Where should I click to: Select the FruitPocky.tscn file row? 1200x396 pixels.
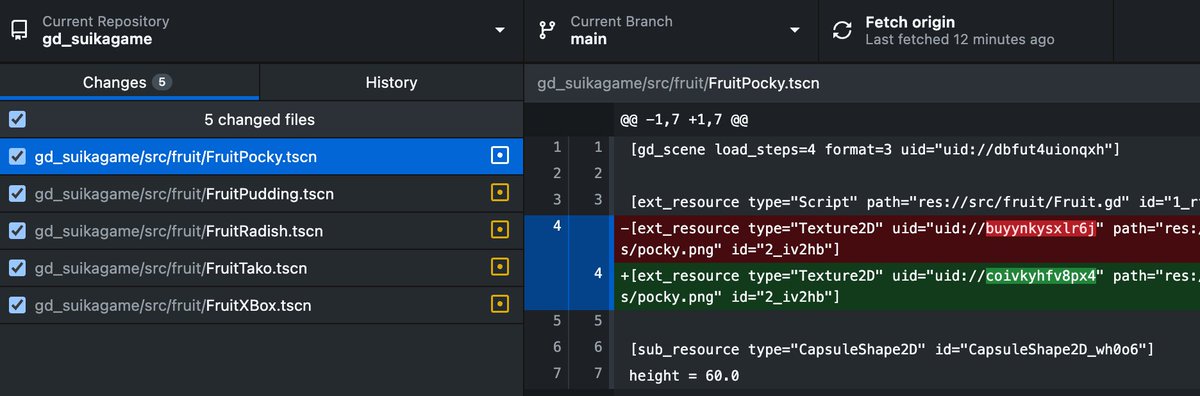pyautogui.click(x=261, y=157)
